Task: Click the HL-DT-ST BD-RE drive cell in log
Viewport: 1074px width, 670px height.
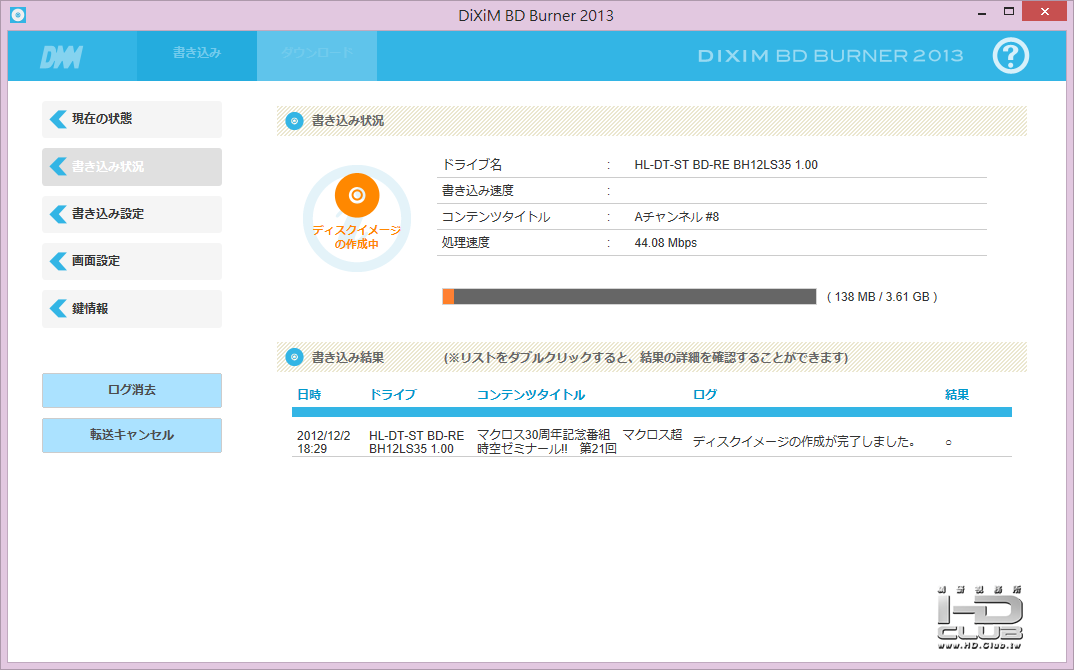Action: [x=416, y=442]
